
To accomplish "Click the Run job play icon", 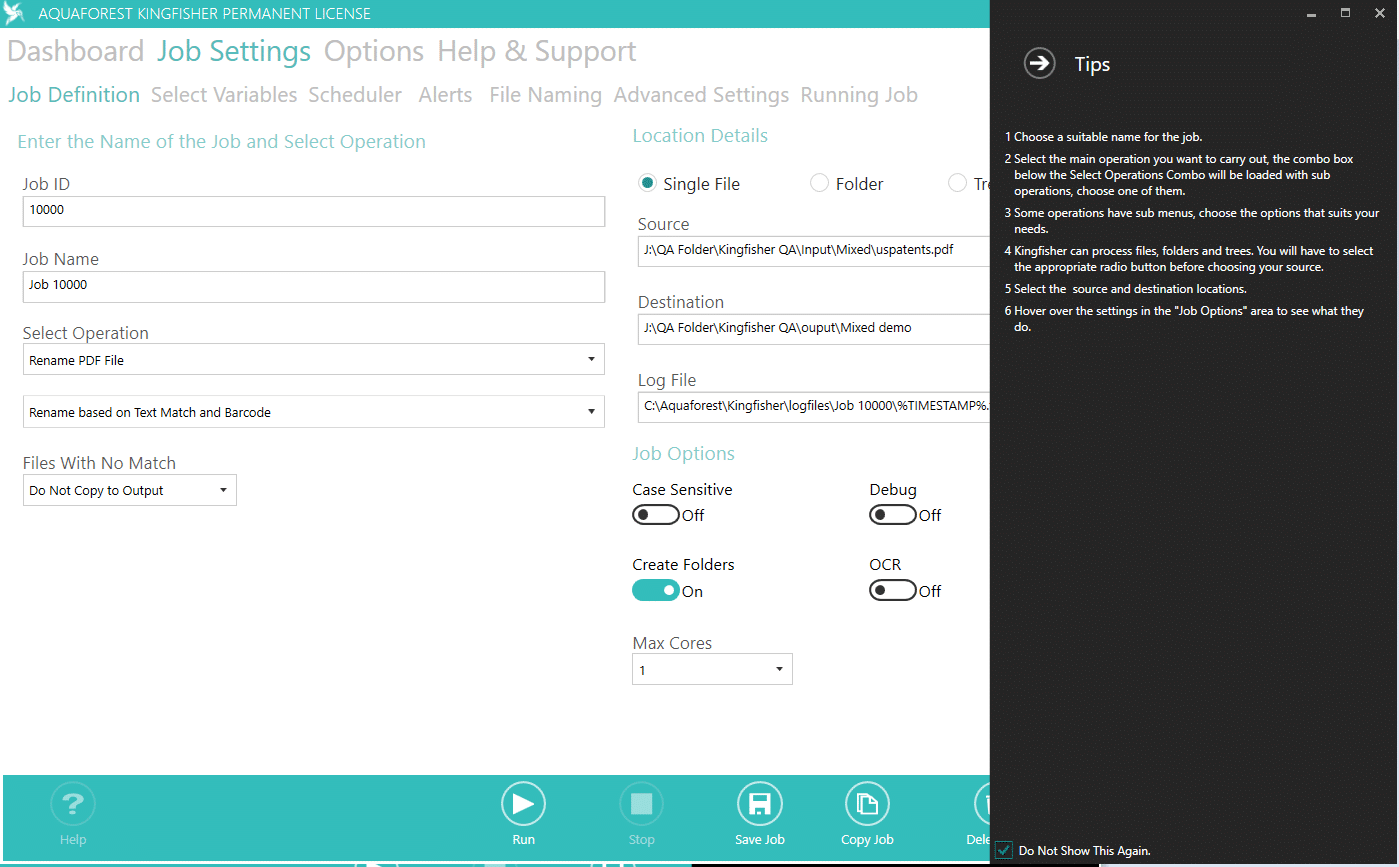I will pos(523,803).
